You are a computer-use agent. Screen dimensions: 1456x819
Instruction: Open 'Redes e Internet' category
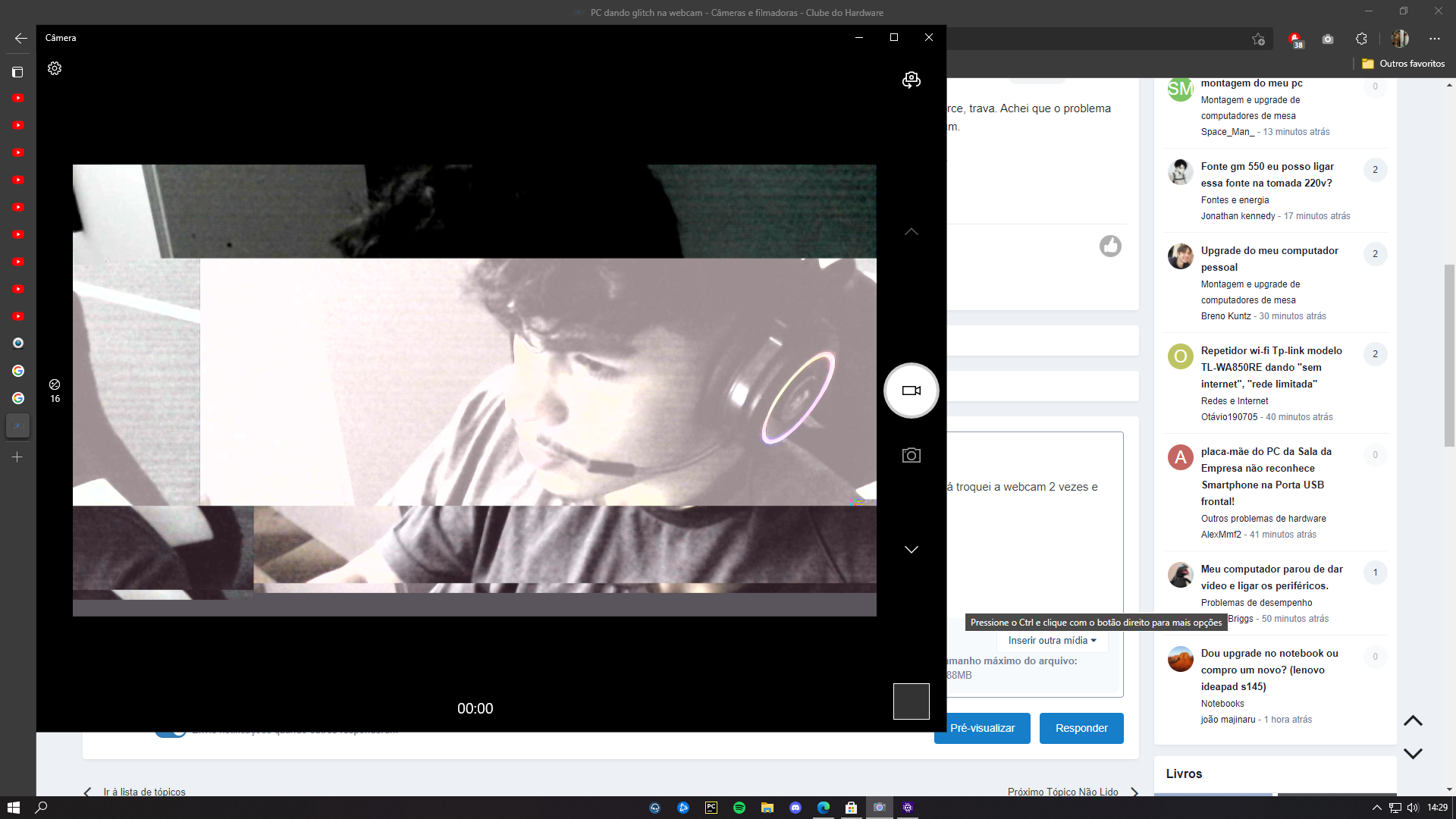pos(1234,401)
